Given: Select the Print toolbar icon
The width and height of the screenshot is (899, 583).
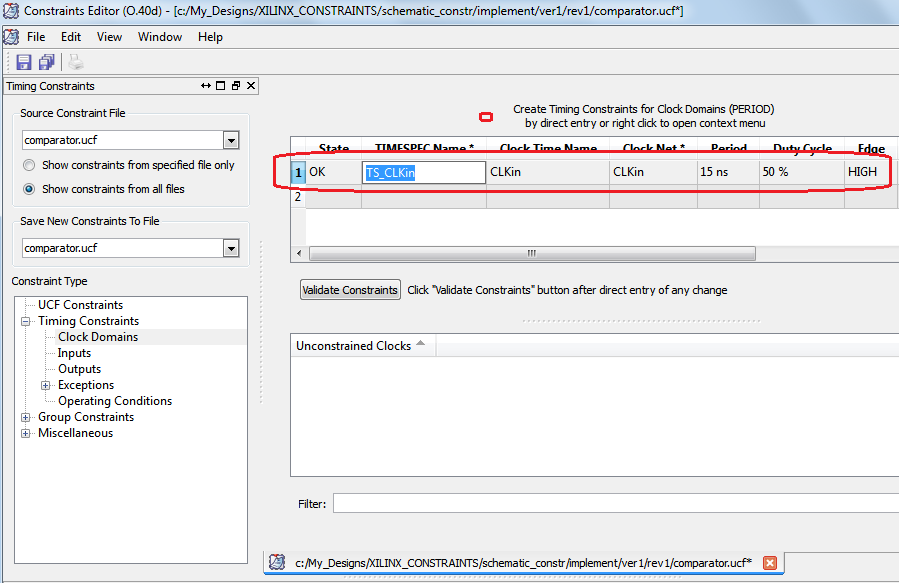Looking at the screenshot, I should click(74, 61).
